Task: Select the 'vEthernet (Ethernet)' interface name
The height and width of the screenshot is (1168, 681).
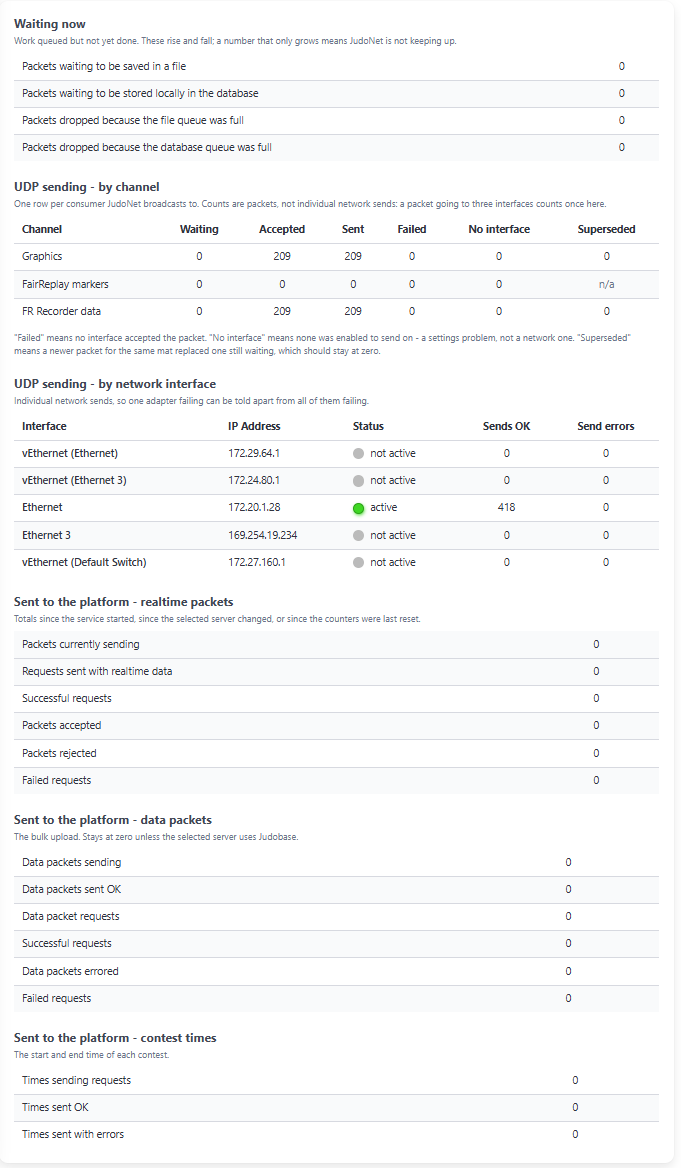Action: (70, 454)
